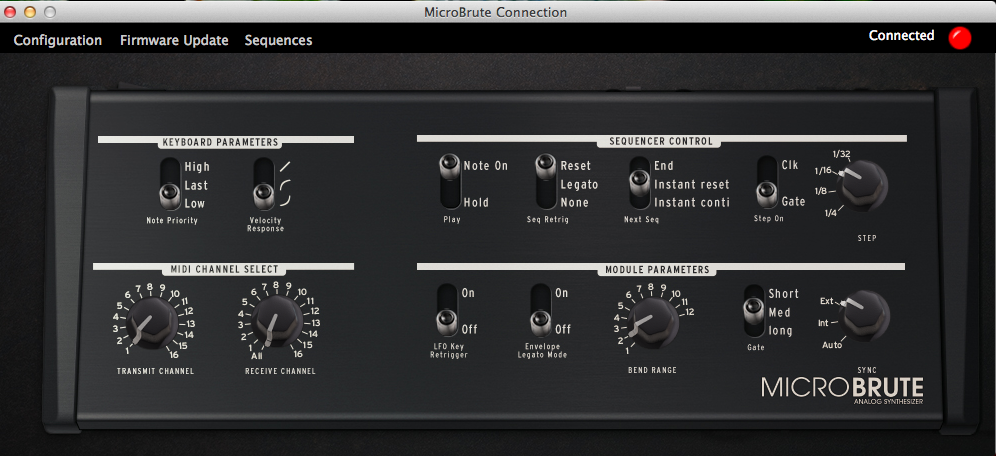
Task: Toggle the Step On Clk/Gate switch
Action: [x=767, y=182]
